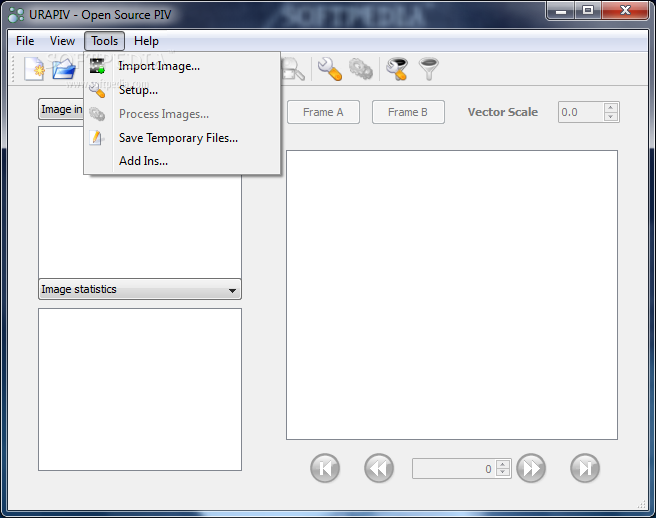The image size is (656, 518).
Task: Click the large image display canvas
Action: tap(452, 295)
